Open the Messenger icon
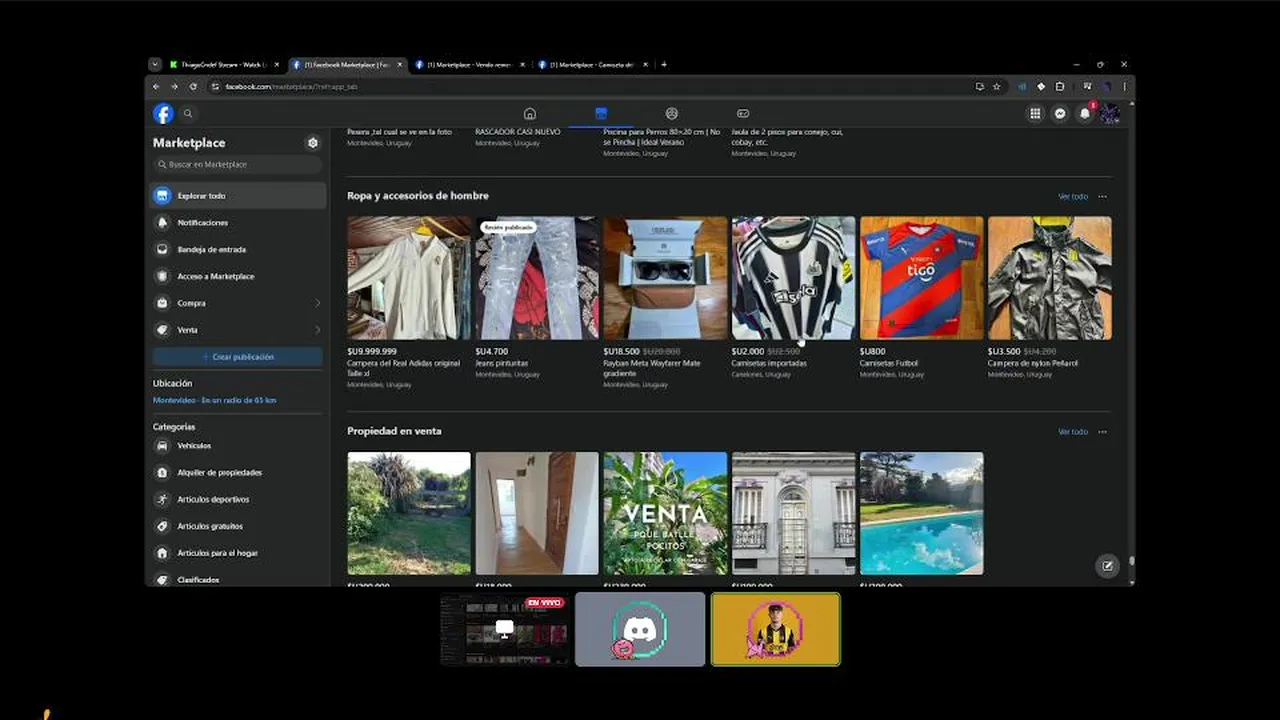1280x720 pixels. pos(1060,114)
